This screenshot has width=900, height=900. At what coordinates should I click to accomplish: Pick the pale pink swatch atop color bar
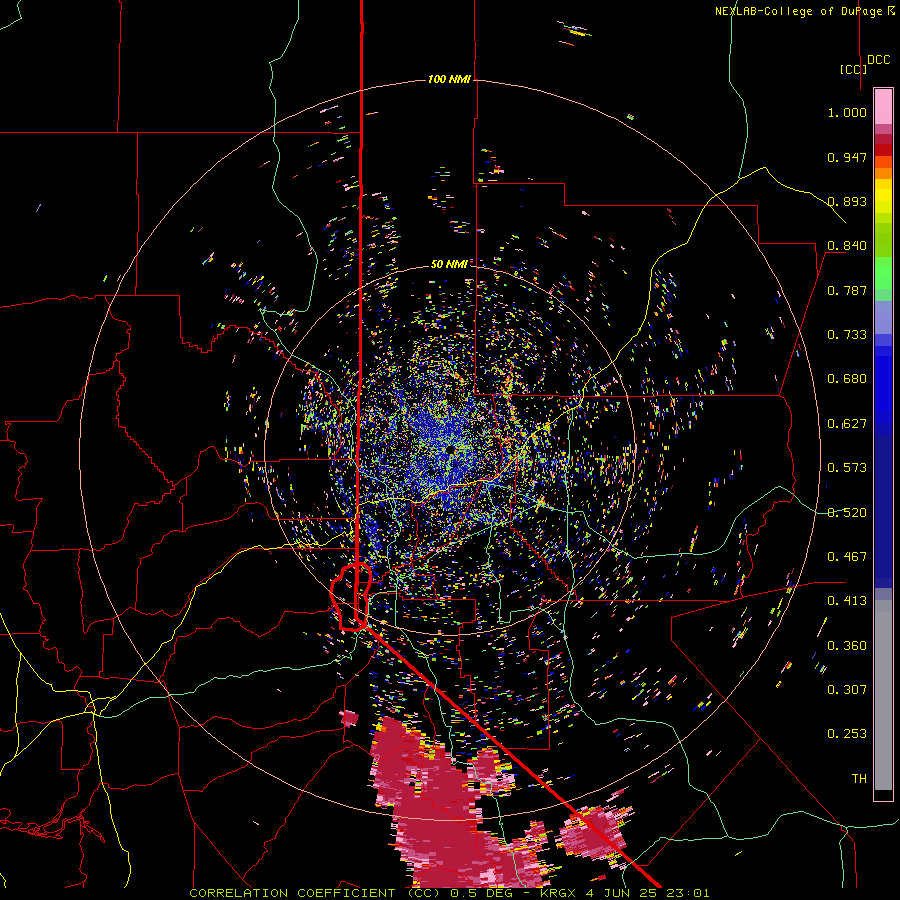tap(883, 106)
